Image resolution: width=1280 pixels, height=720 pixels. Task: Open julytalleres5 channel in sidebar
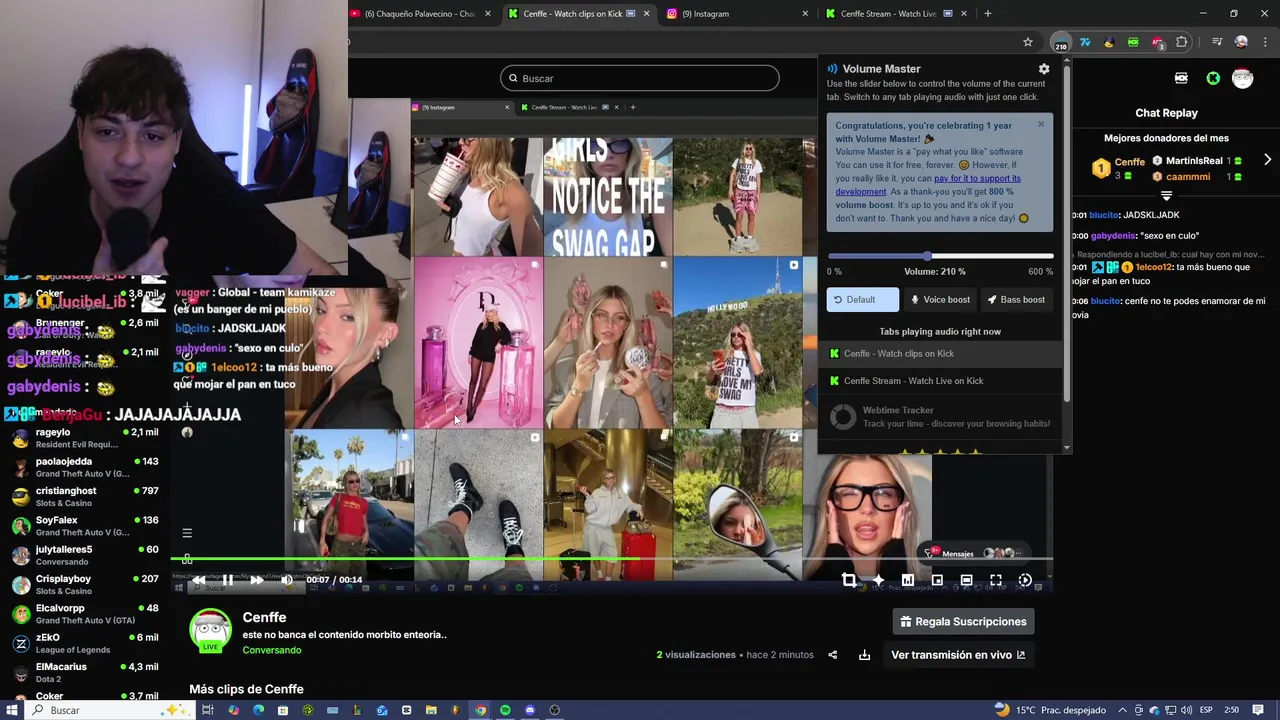coord(85,555)
